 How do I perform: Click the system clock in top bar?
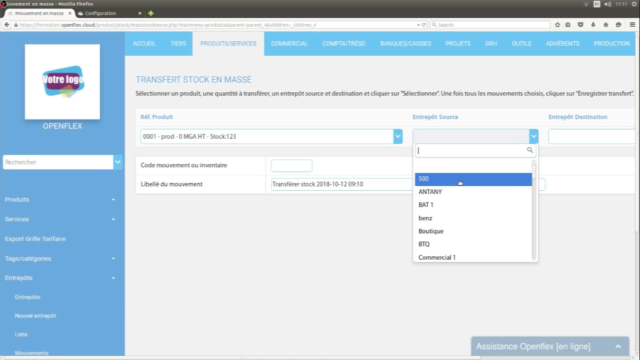621,4
